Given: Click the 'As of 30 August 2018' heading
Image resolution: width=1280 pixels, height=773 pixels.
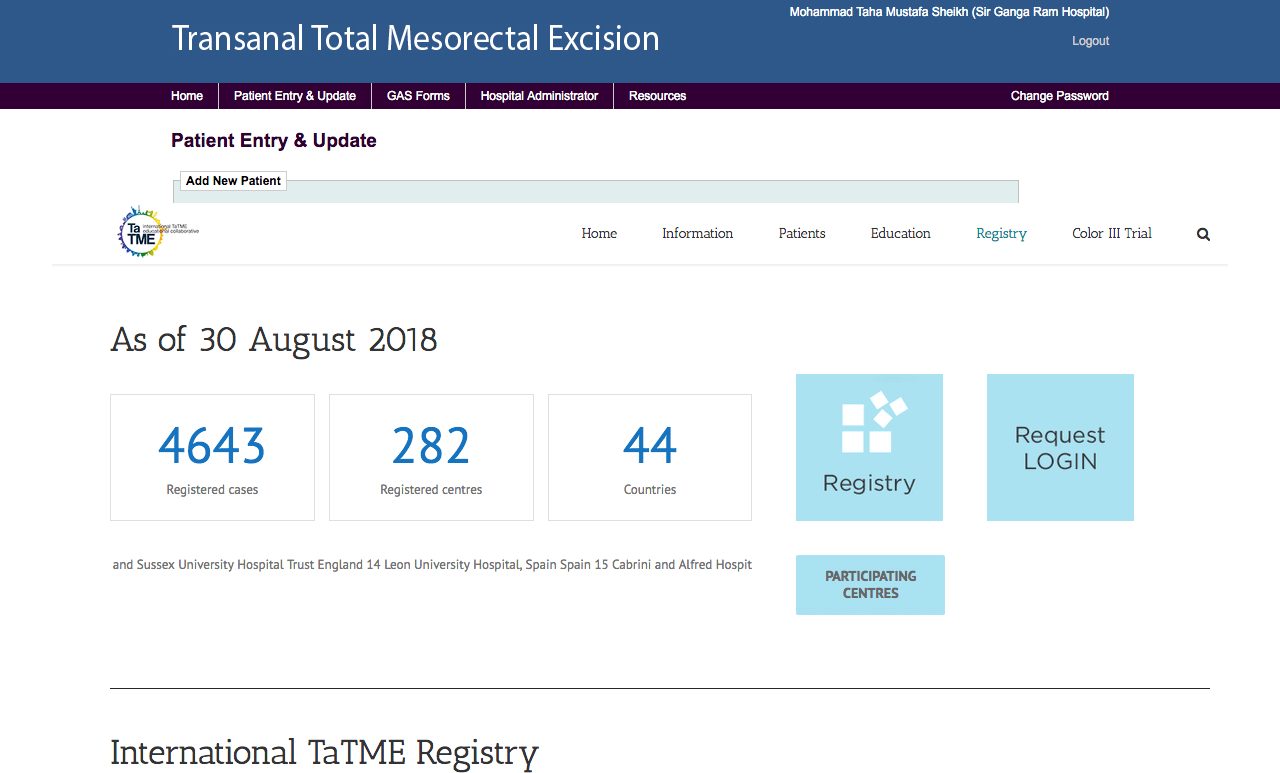Looking at the screenshot, I should pyautogui.click(x=274, y=339).
